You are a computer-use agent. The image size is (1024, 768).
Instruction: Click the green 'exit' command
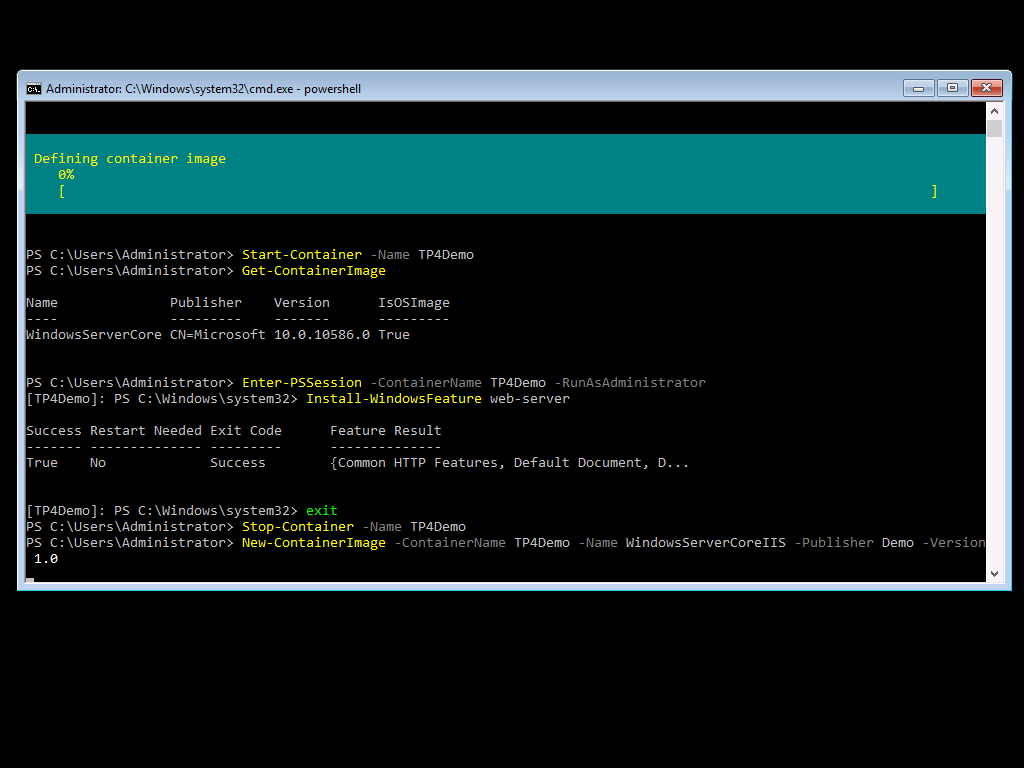322,511
